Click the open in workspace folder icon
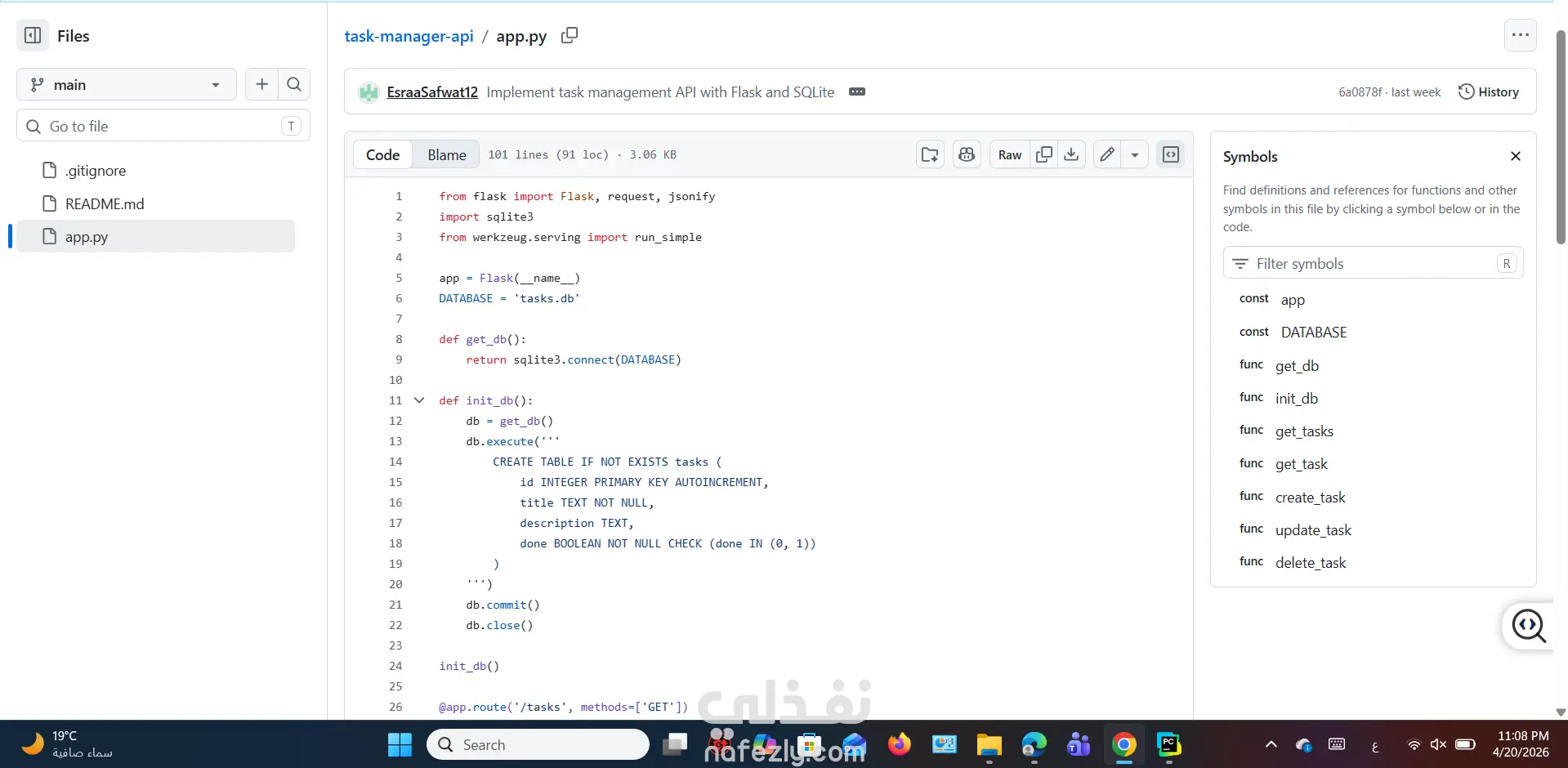This screenshot has height=768, width=1568. (x=930, y=154)
